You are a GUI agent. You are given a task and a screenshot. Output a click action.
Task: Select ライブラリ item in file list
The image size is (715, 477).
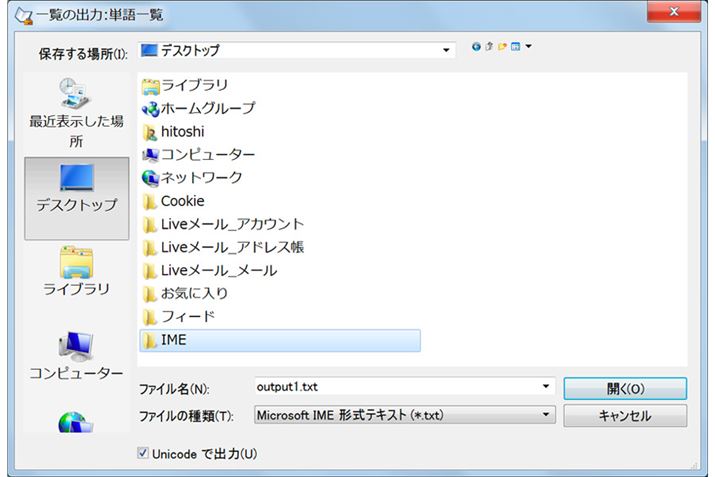(185, 85)
